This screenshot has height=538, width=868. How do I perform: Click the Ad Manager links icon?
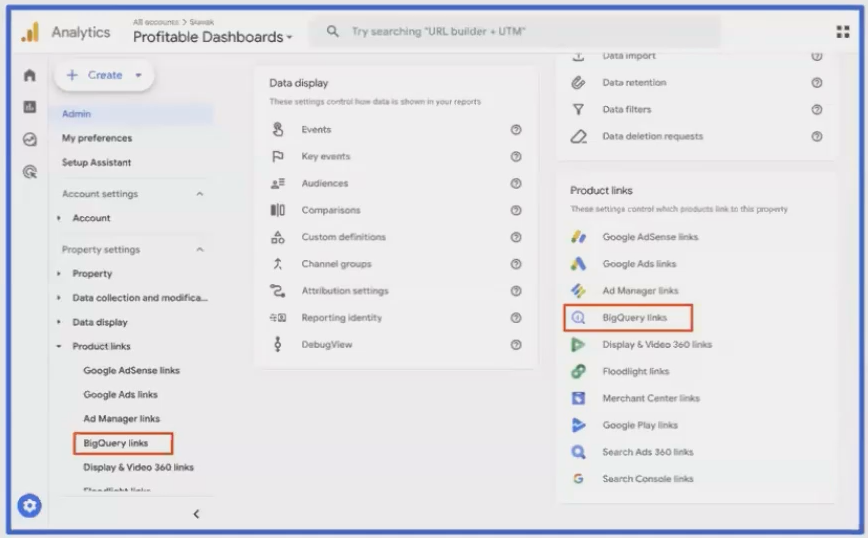click(578, 291)
